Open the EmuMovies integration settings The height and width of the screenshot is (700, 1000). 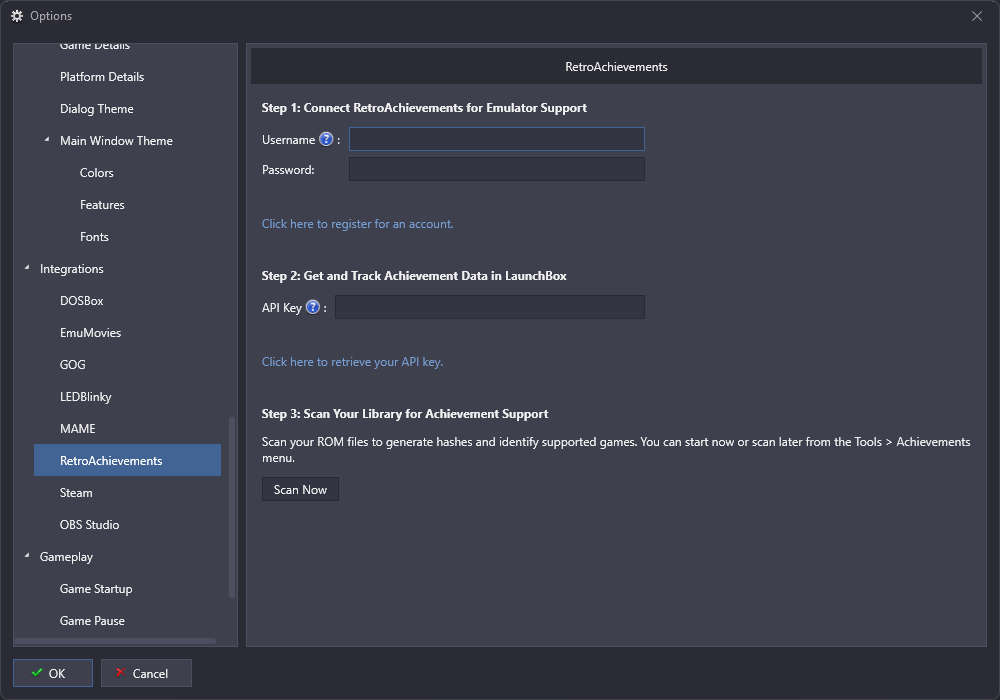91,333
